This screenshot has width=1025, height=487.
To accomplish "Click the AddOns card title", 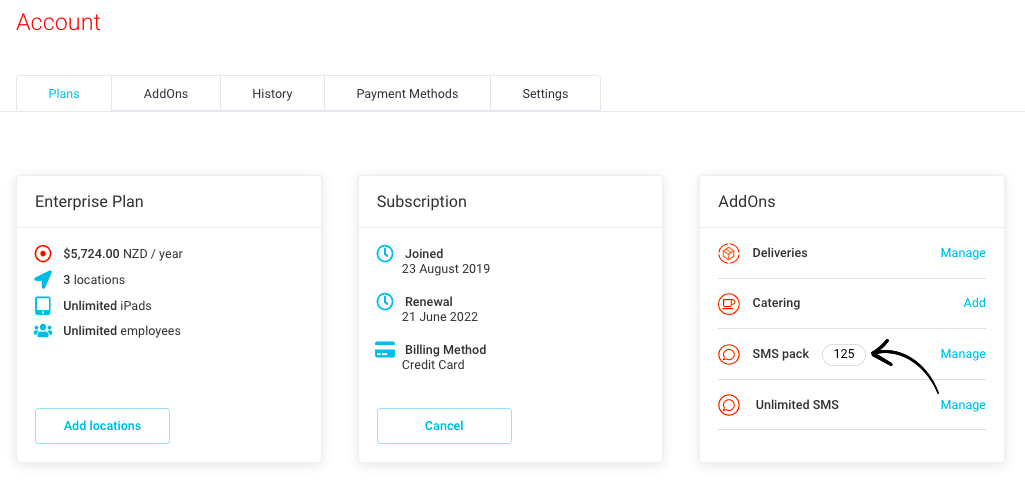I will [747, 201].
